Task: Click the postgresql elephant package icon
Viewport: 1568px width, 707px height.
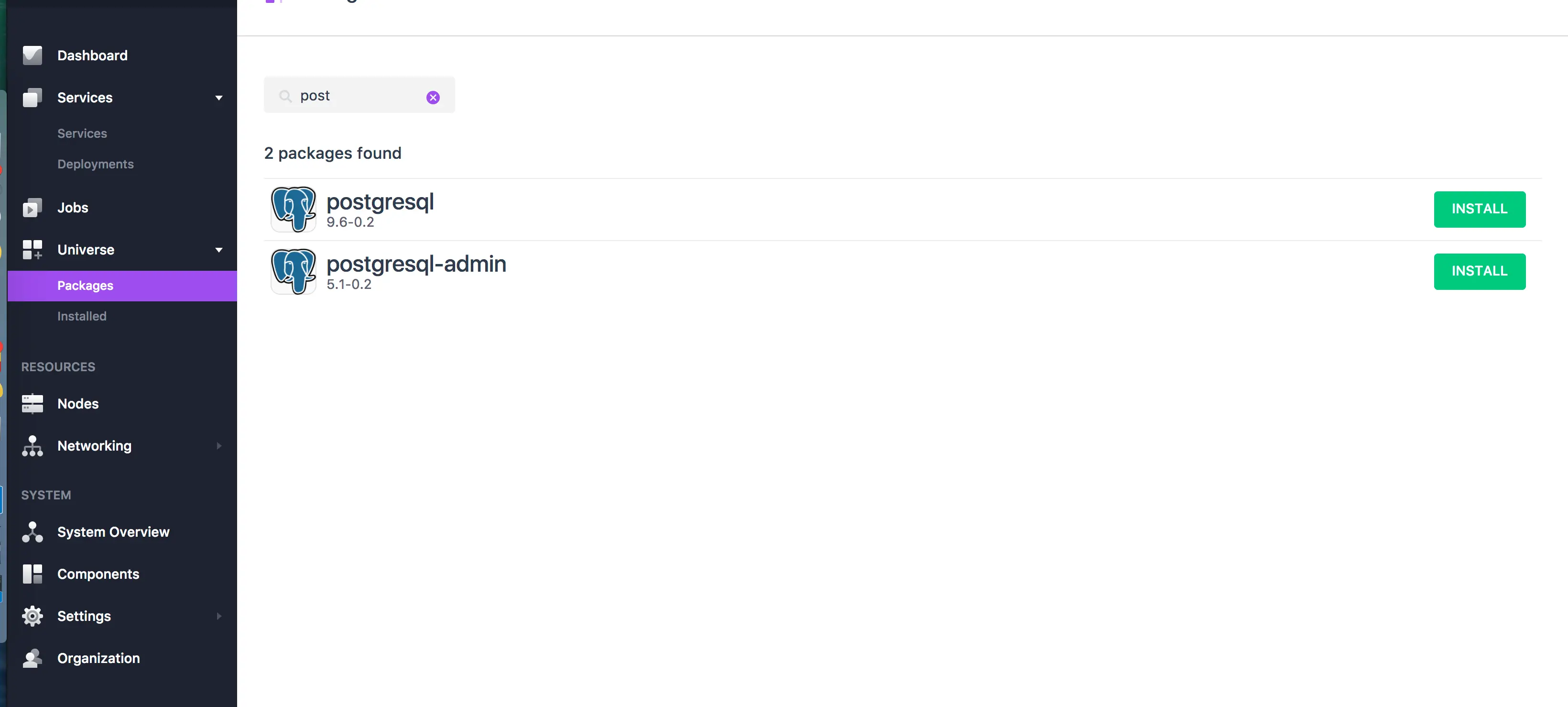Action: (x=294, y=210)
